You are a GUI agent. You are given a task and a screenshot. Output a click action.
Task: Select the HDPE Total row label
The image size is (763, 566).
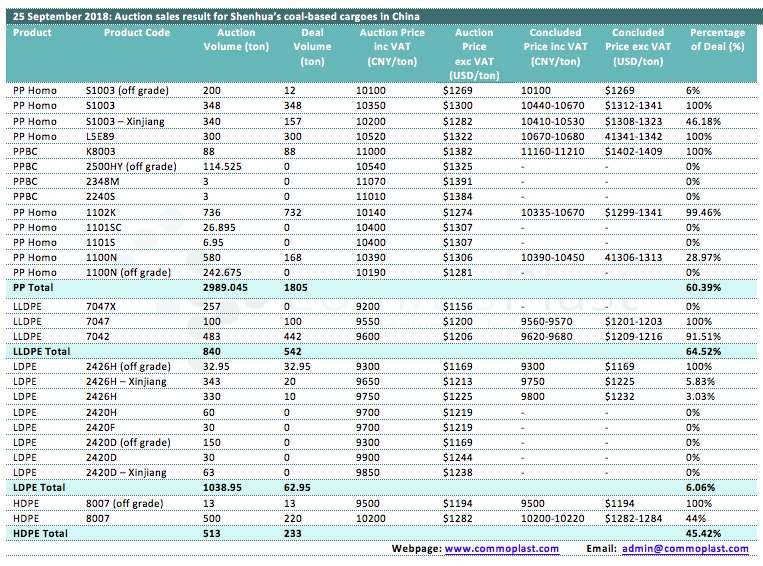point(42,534)
